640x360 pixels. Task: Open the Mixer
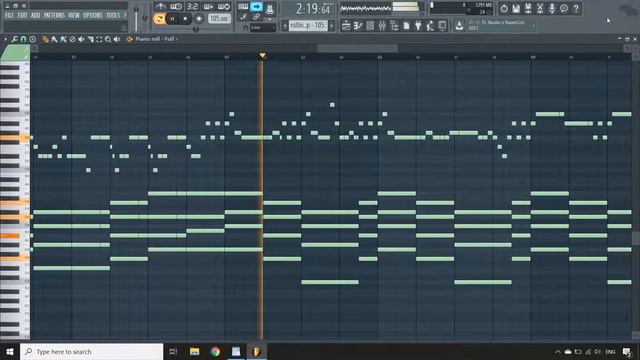(x=382, y=26)
